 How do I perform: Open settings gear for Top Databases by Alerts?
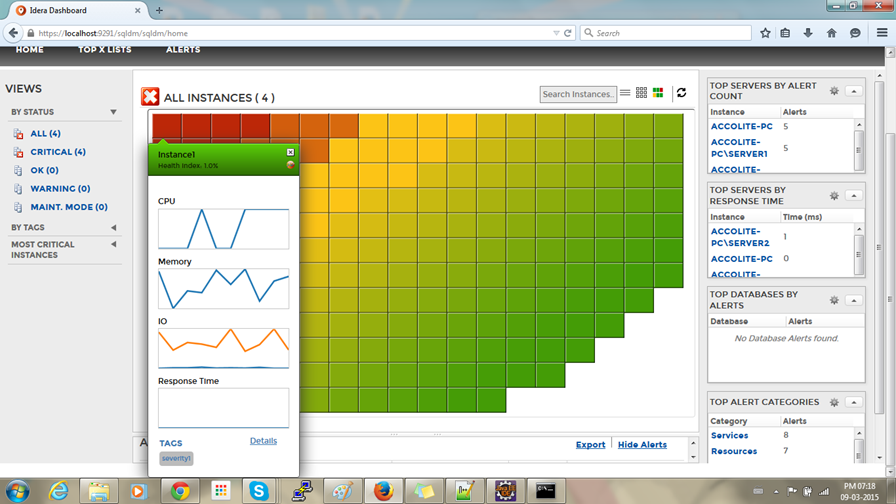(x=834, y=300)
